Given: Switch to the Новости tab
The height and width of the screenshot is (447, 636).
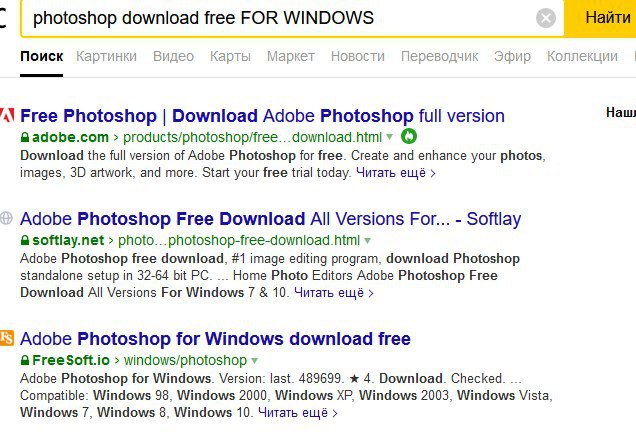Looking at the screenshot, I should (357, 56).
